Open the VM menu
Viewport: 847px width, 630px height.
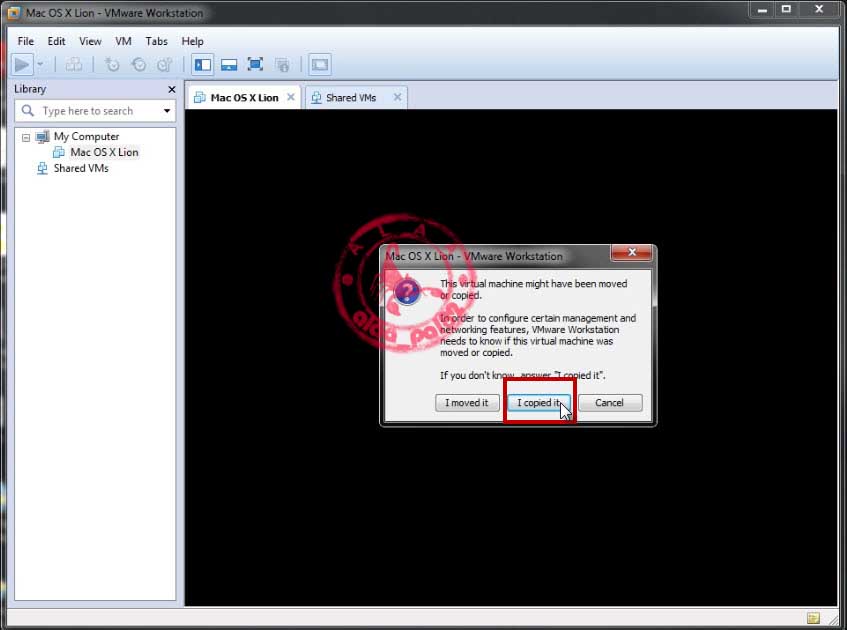point(123,41)
